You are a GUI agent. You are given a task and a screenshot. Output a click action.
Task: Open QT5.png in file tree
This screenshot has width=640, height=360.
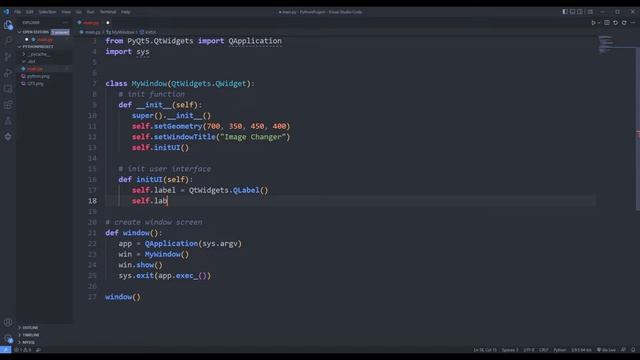coord(35,83)
